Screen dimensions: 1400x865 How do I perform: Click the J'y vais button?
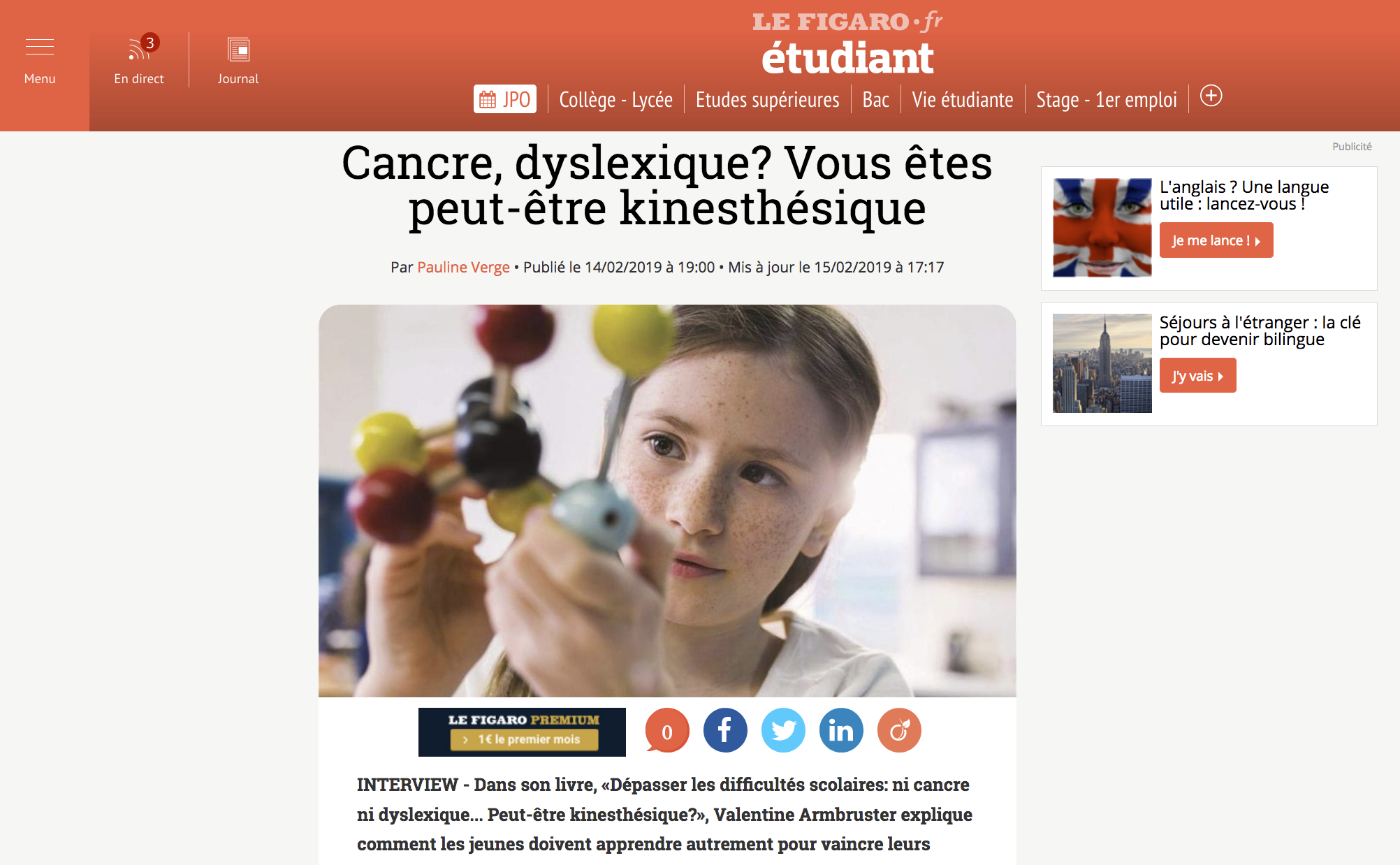tap(1197, 376)
